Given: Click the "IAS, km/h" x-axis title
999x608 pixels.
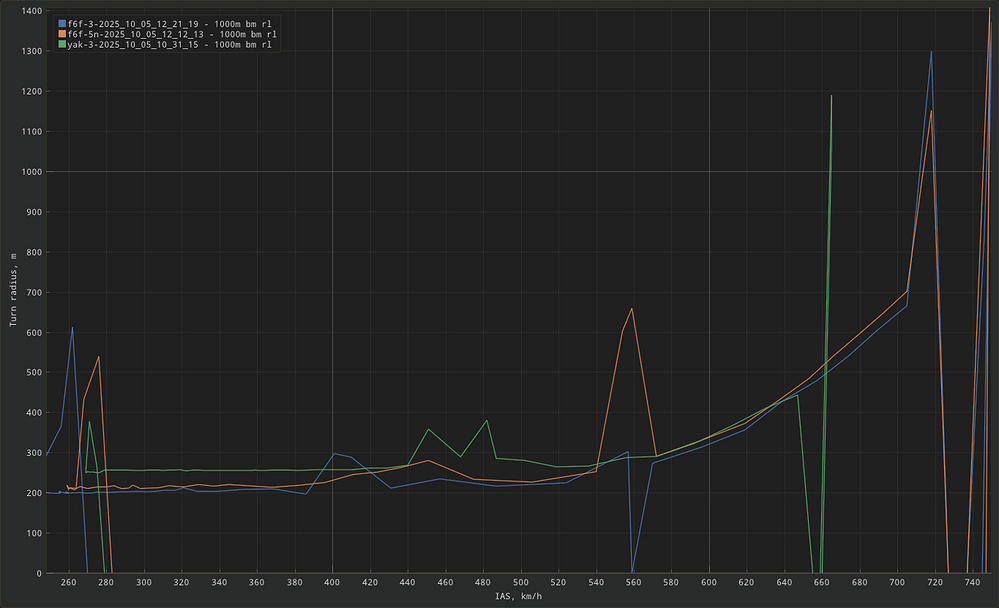Looking at the screenshot, I should 520,596.
